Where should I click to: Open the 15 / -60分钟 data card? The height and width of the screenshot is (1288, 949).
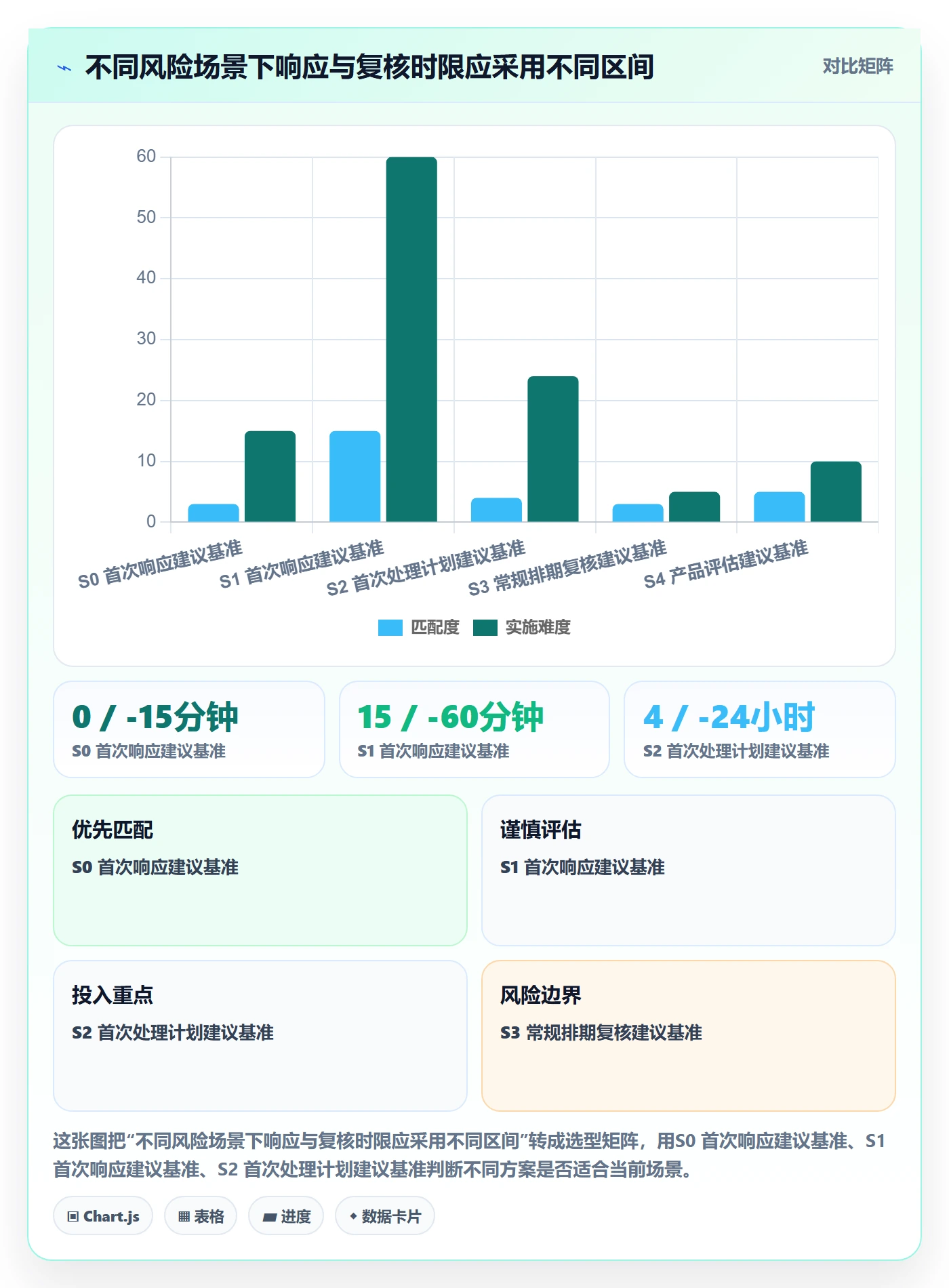point(474,729)
